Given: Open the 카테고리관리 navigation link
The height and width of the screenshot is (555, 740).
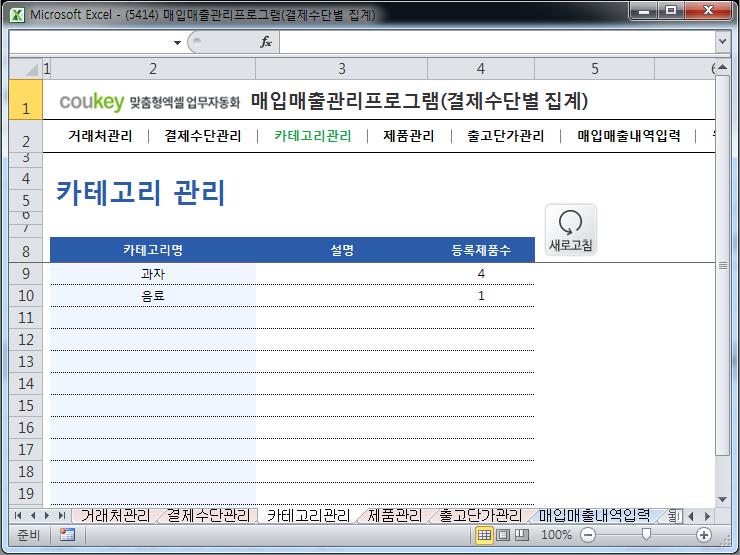Looking at the screenshot, I should point(312,136).
